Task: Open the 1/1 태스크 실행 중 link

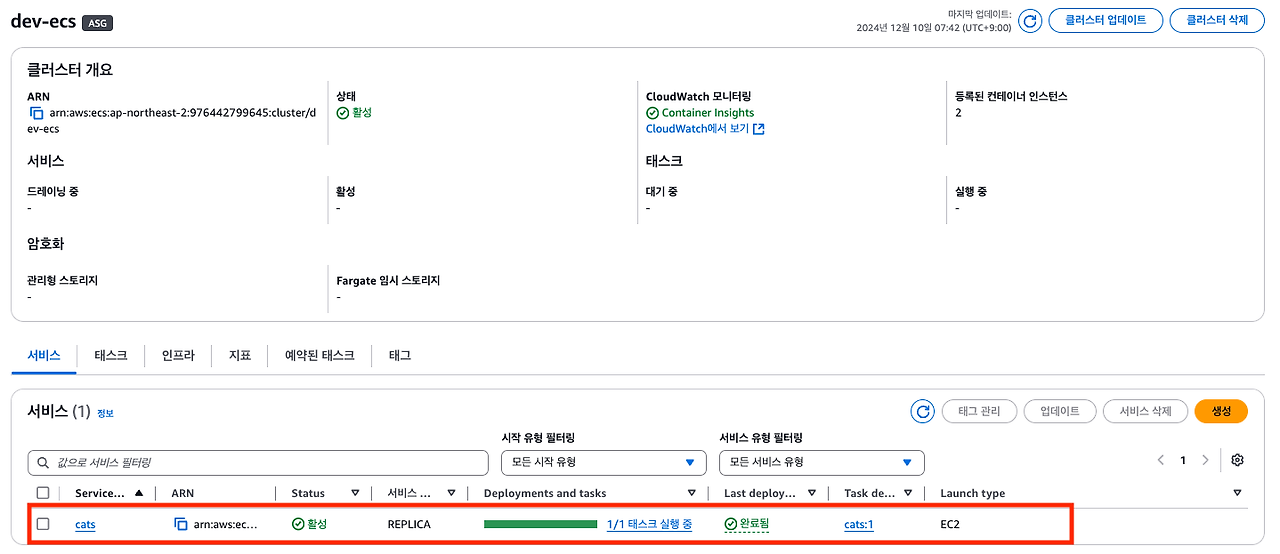Action: 649,524
